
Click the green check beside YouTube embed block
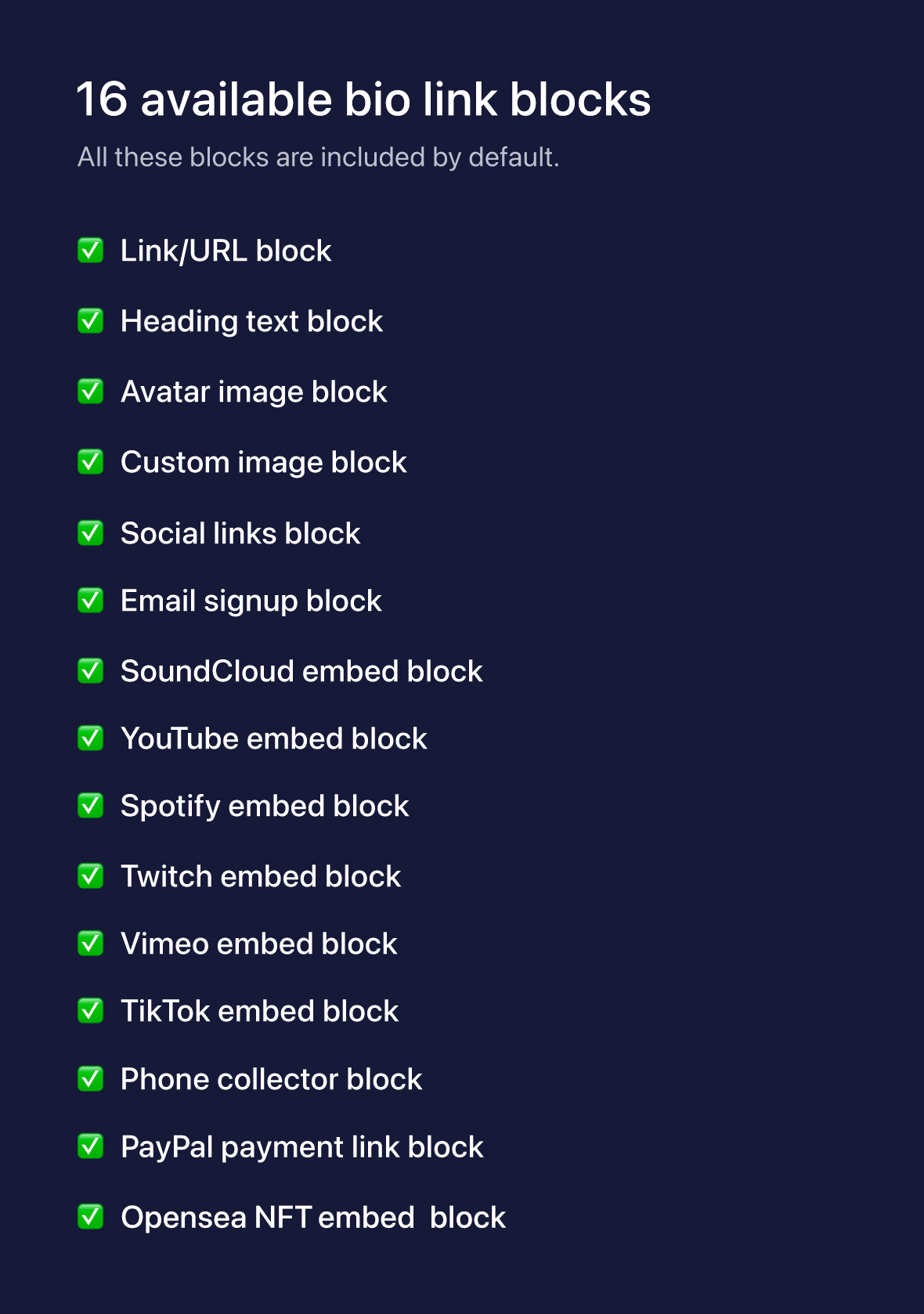tap(91, 738)
